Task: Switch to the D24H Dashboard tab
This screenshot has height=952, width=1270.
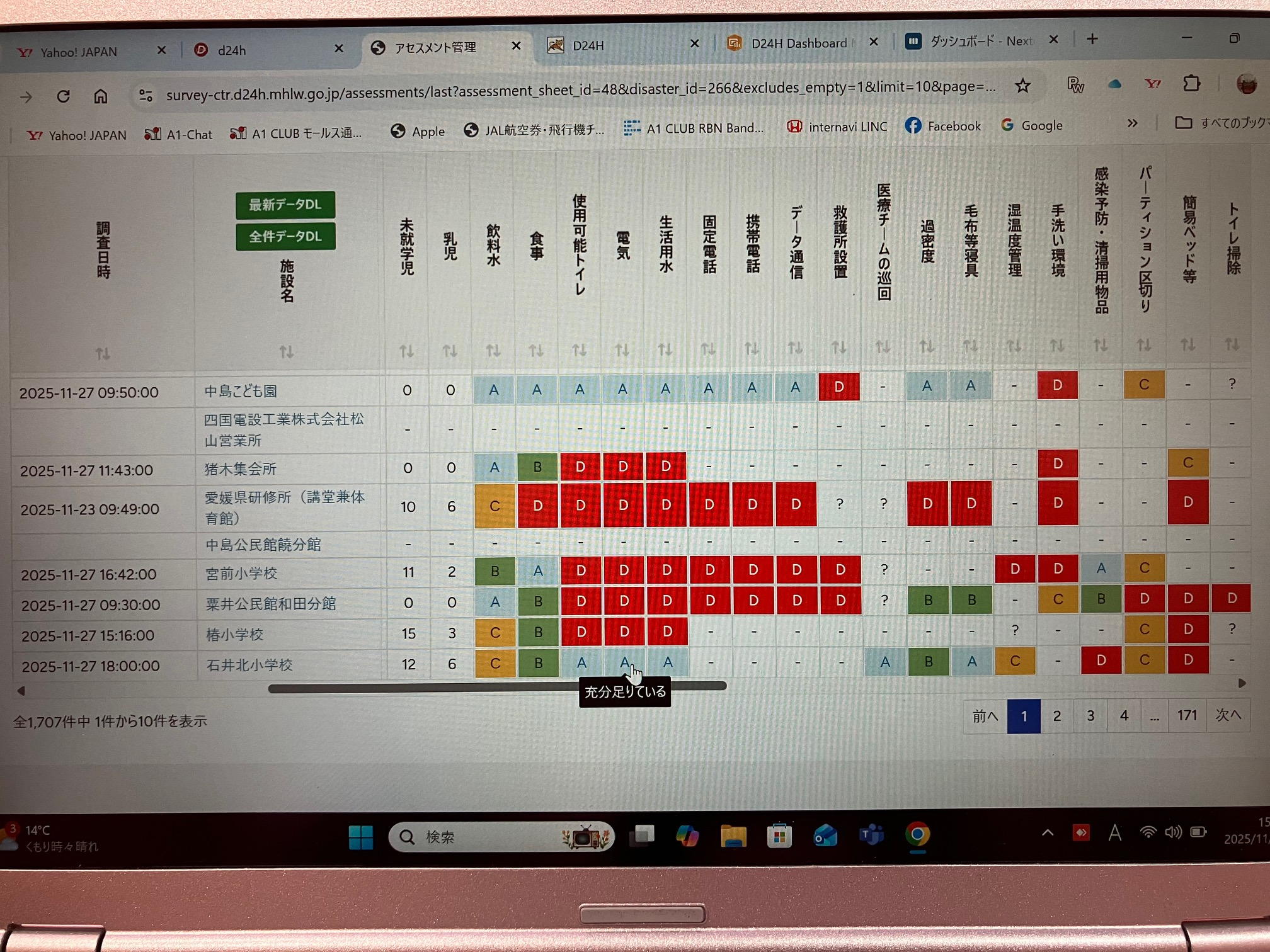Action: (x=798, y=43)
